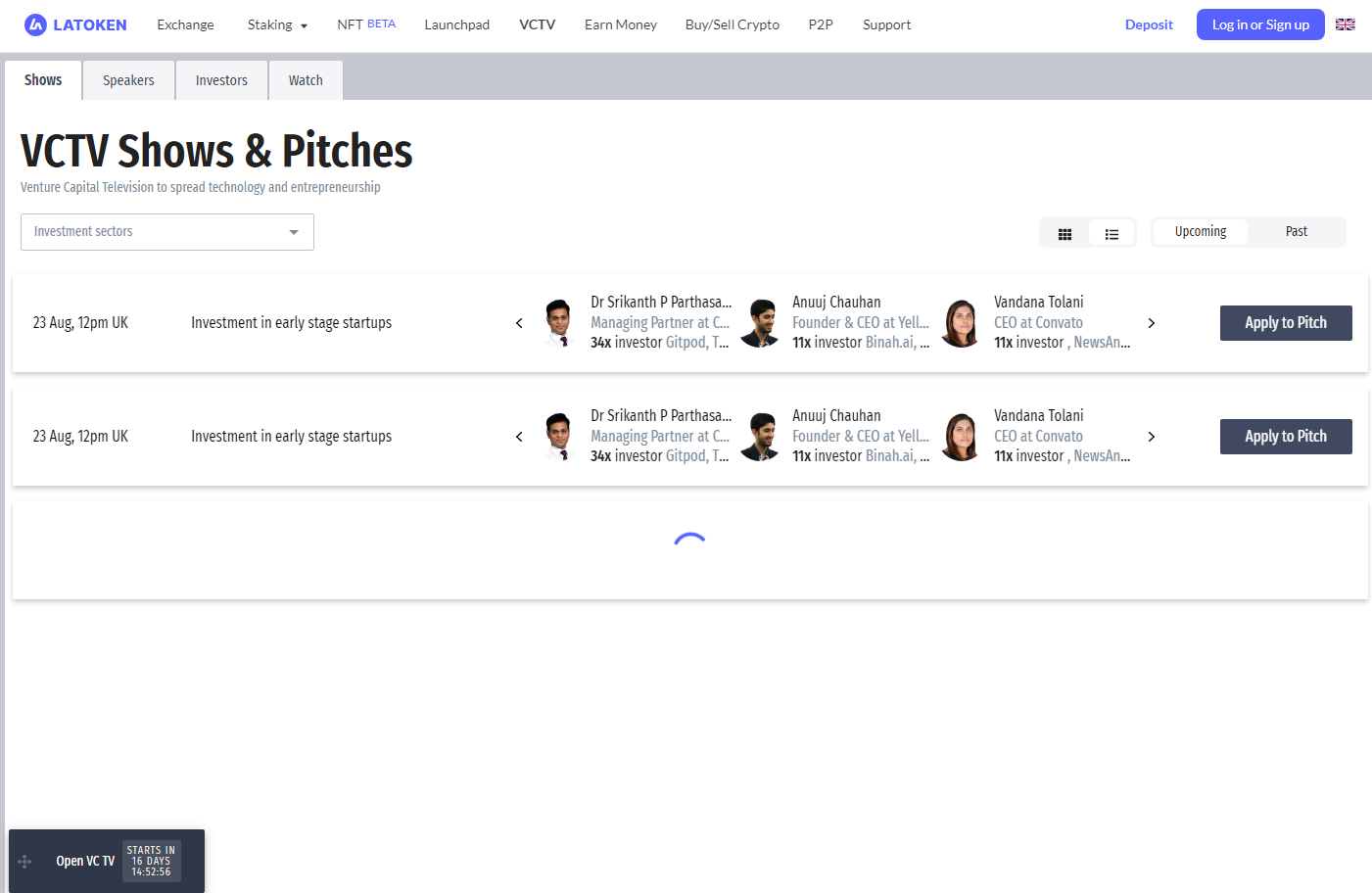Open Anuuj Chauhan avatar in first row
Image resolution: width=1372 pixels, height=893 pixels.
(x=760, y=323)
